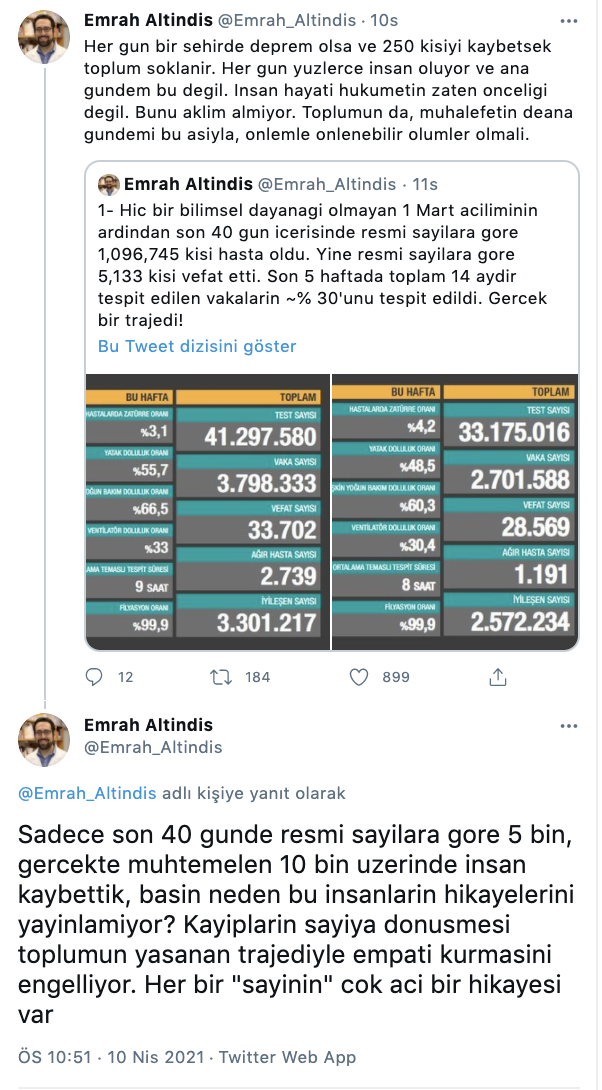This screenshot has width=602, height=1090.
Task: Click the Emrah Altindis name on top tweet
Action: coord(148,20)
